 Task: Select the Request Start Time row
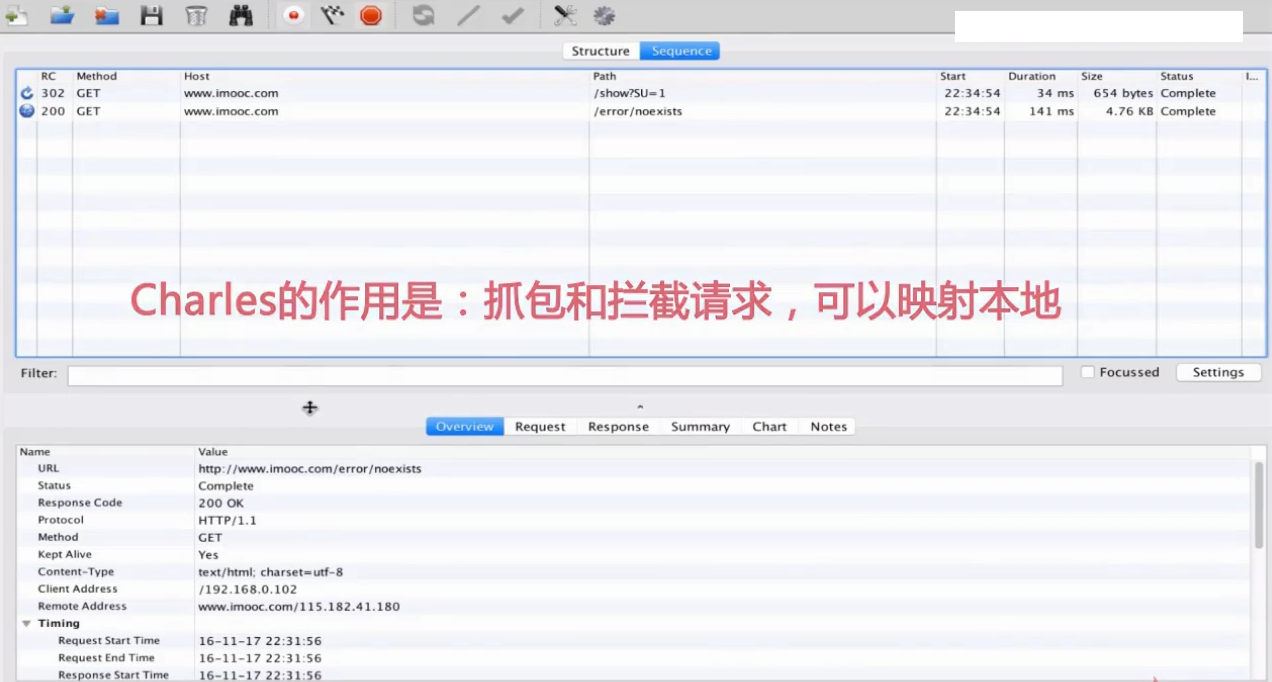[x=634, y=640]
